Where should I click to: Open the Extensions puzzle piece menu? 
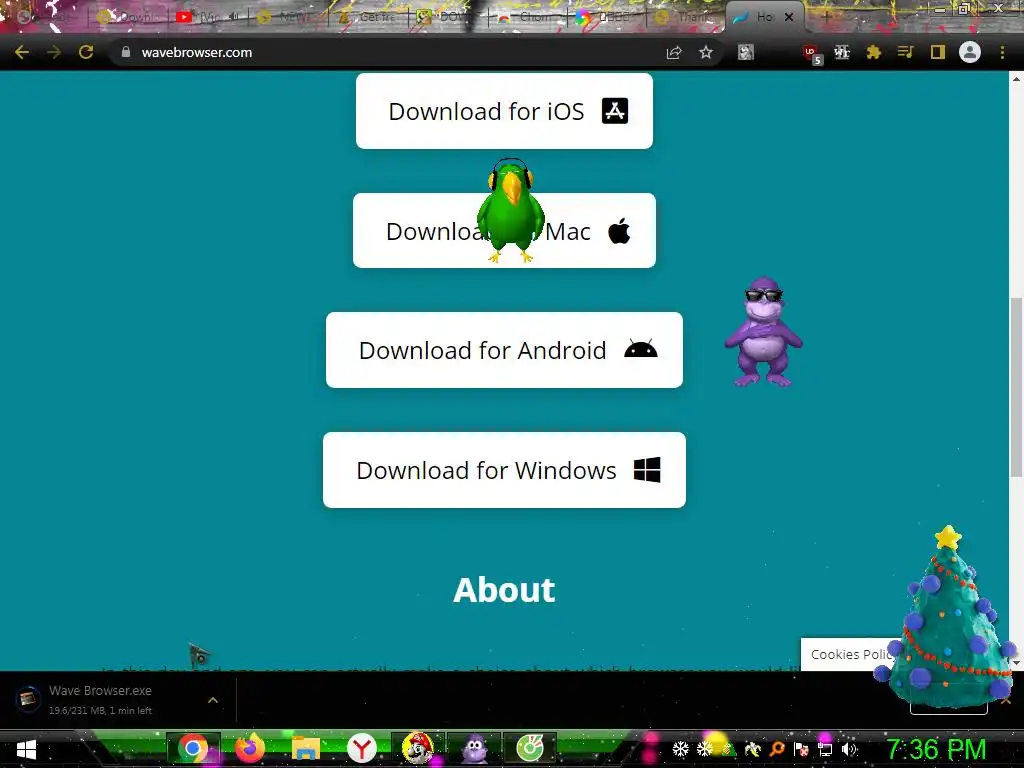(874, 52)
